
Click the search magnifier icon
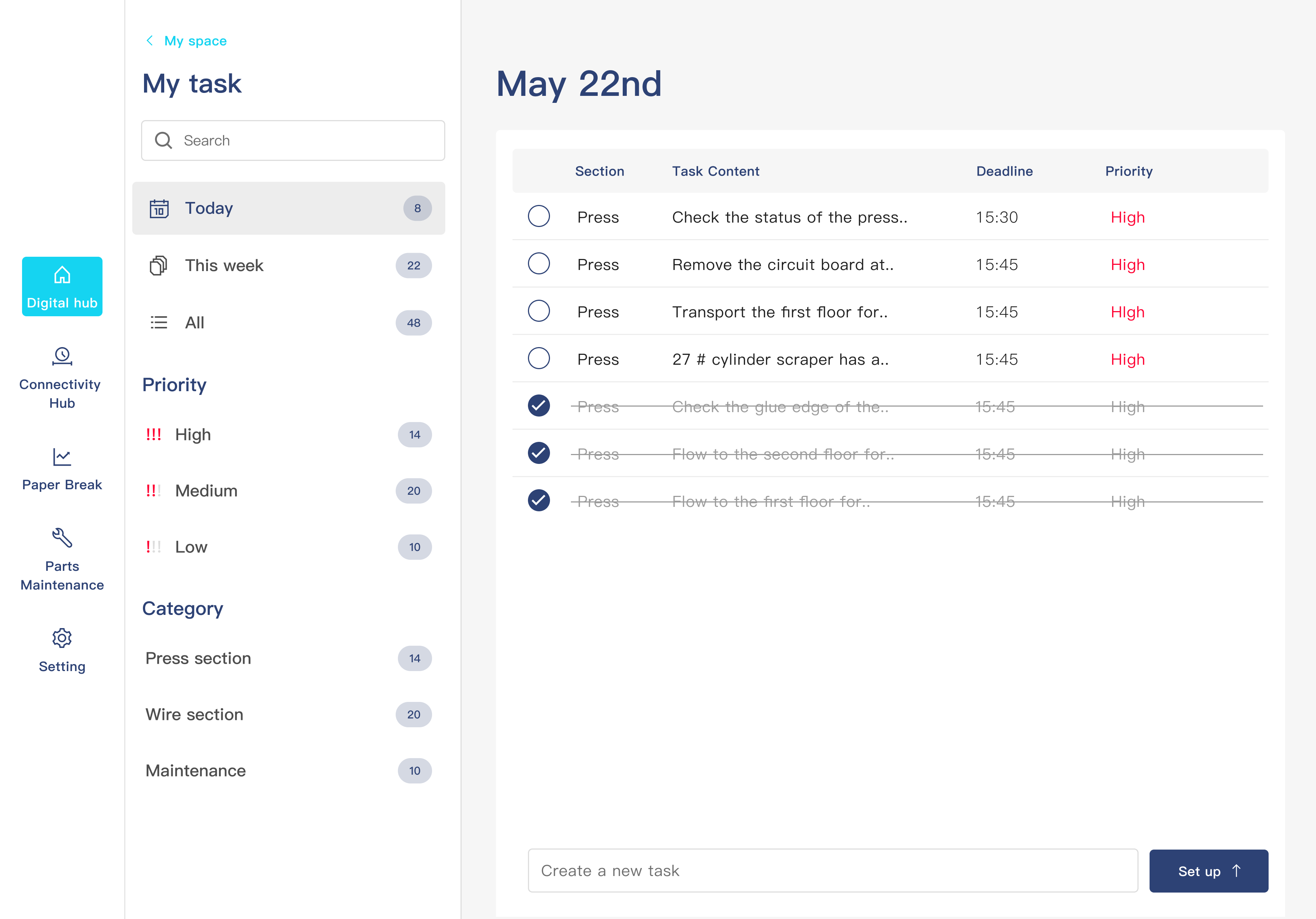click(163, 140)
